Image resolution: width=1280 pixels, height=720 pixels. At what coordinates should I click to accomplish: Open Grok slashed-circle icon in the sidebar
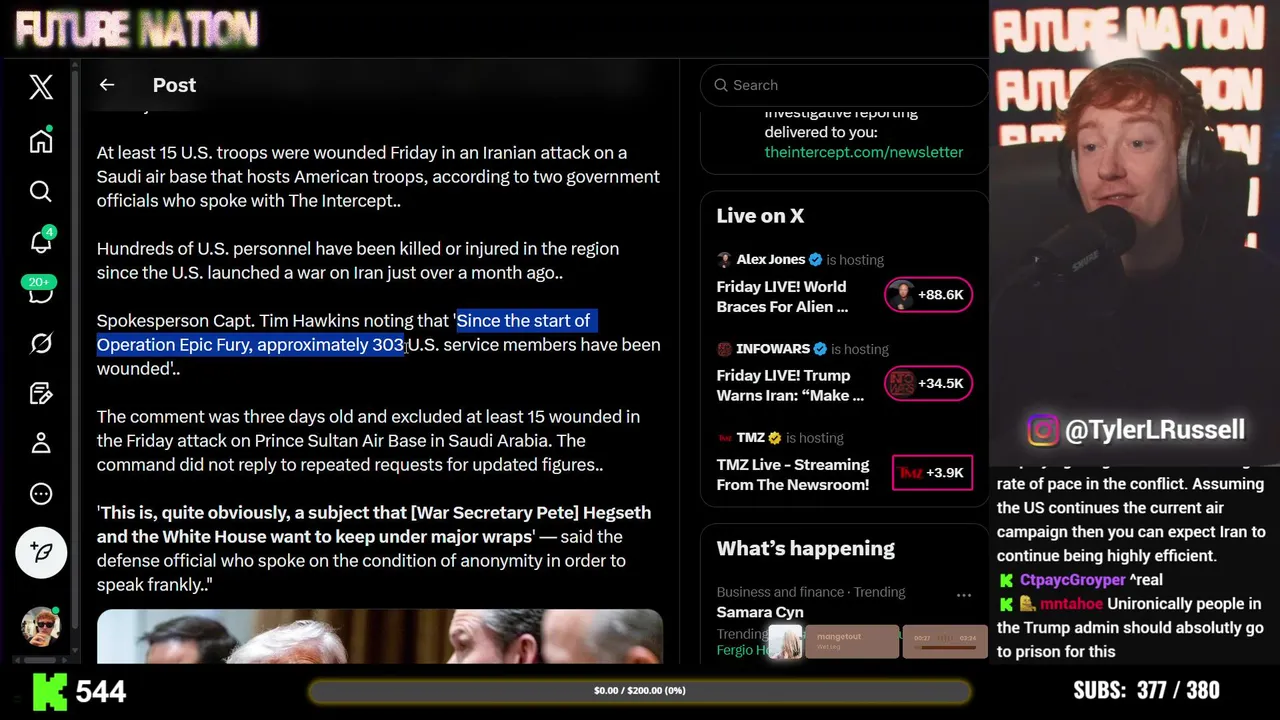pyautogui.click(x=41, y=343)
